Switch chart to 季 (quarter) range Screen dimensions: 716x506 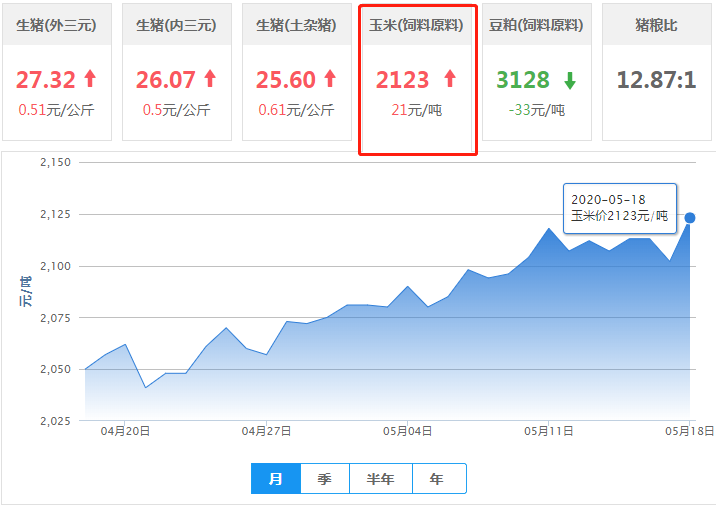coord(325,479)
